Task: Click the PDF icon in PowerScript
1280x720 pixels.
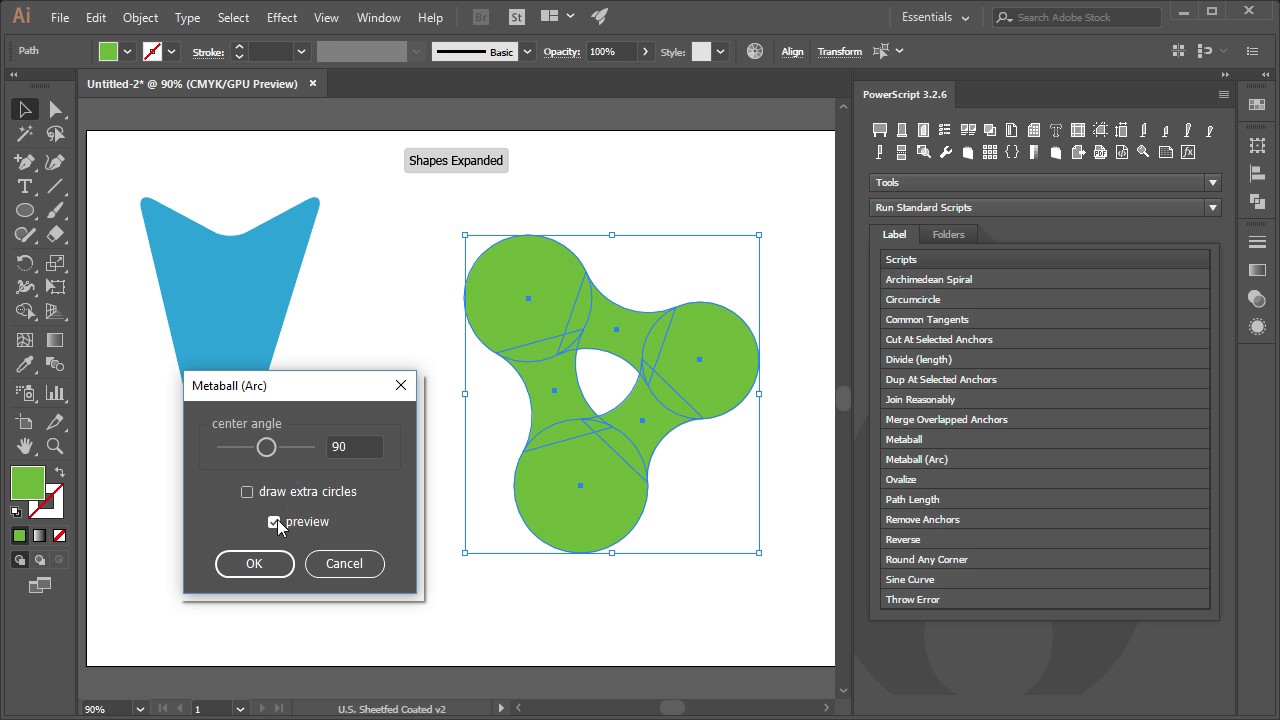Action: coord(1100,152)
